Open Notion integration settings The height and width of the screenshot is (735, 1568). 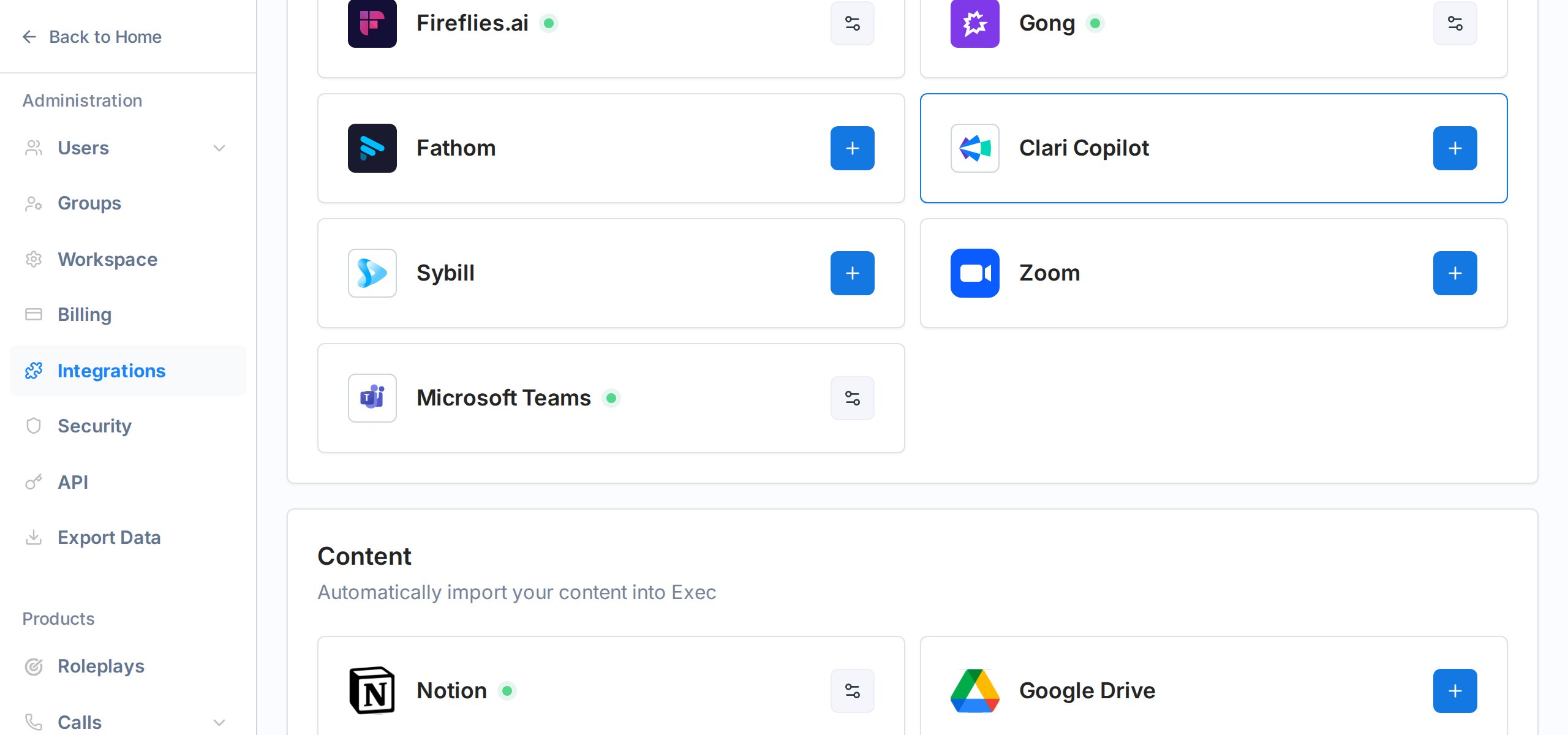coord(852,691)
